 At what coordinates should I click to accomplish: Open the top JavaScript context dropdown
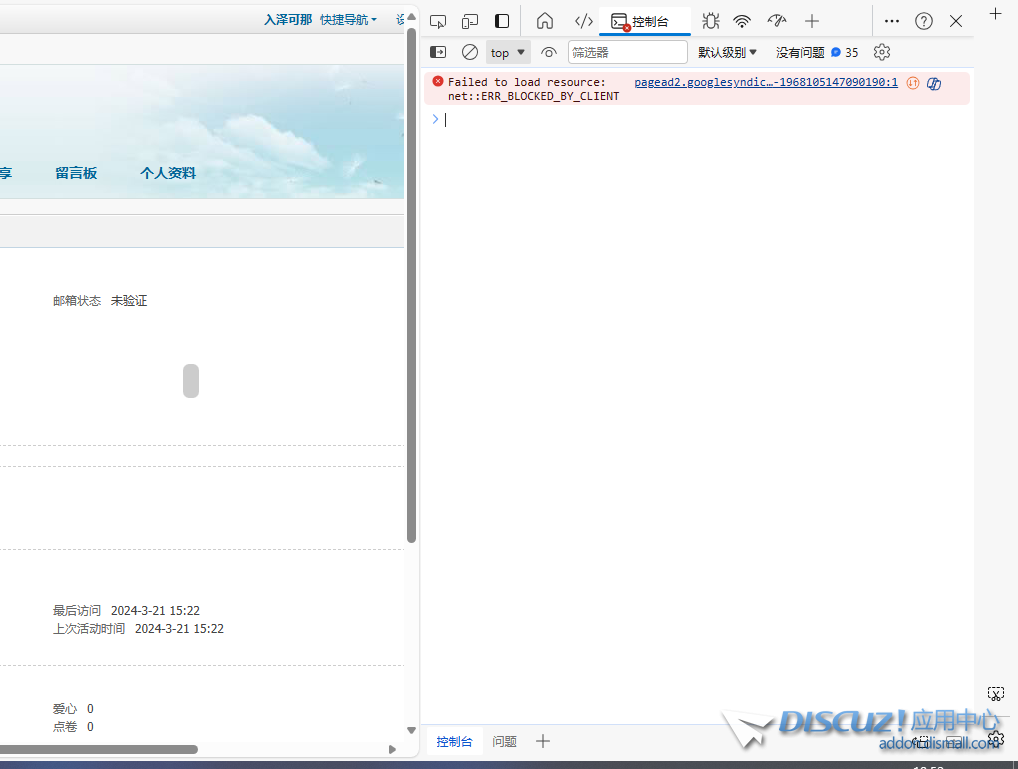508,52
